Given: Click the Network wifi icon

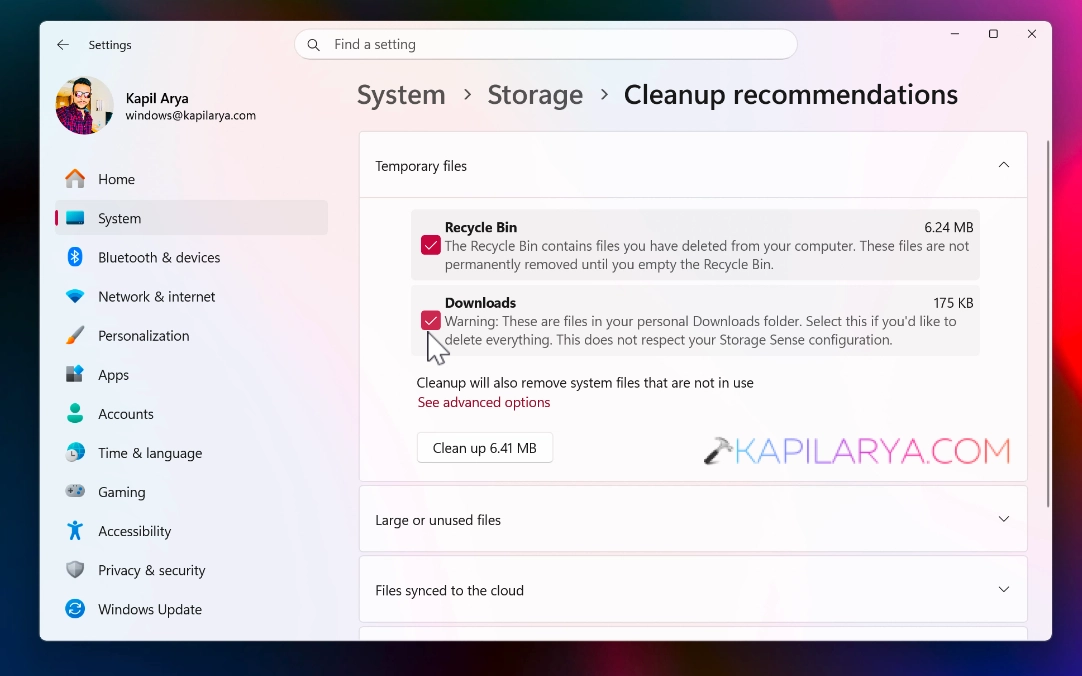Looking at the screenshot, I should (x=75, y=297).
